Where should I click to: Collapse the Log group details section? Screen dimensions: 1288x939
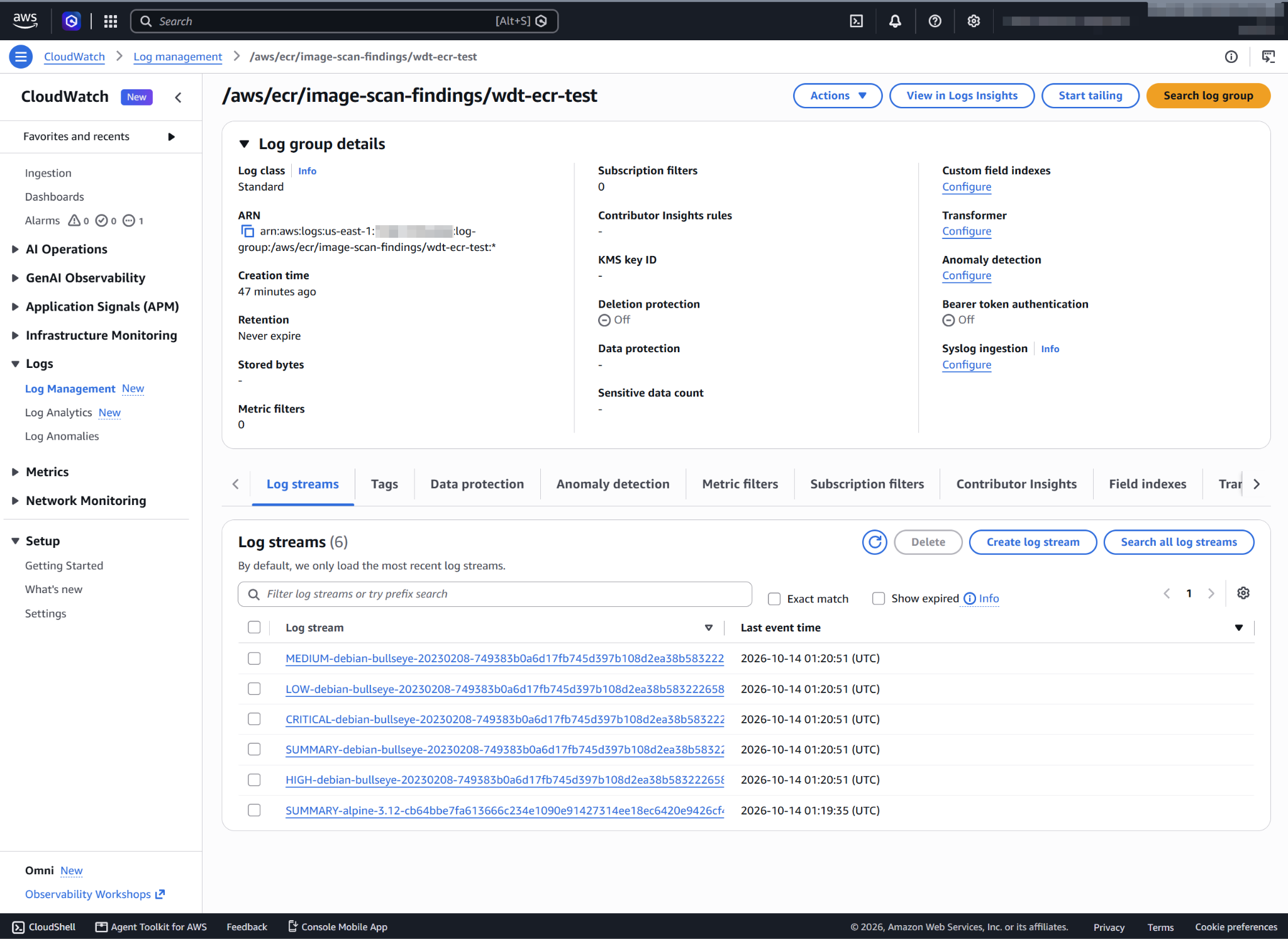pos(244,144)
